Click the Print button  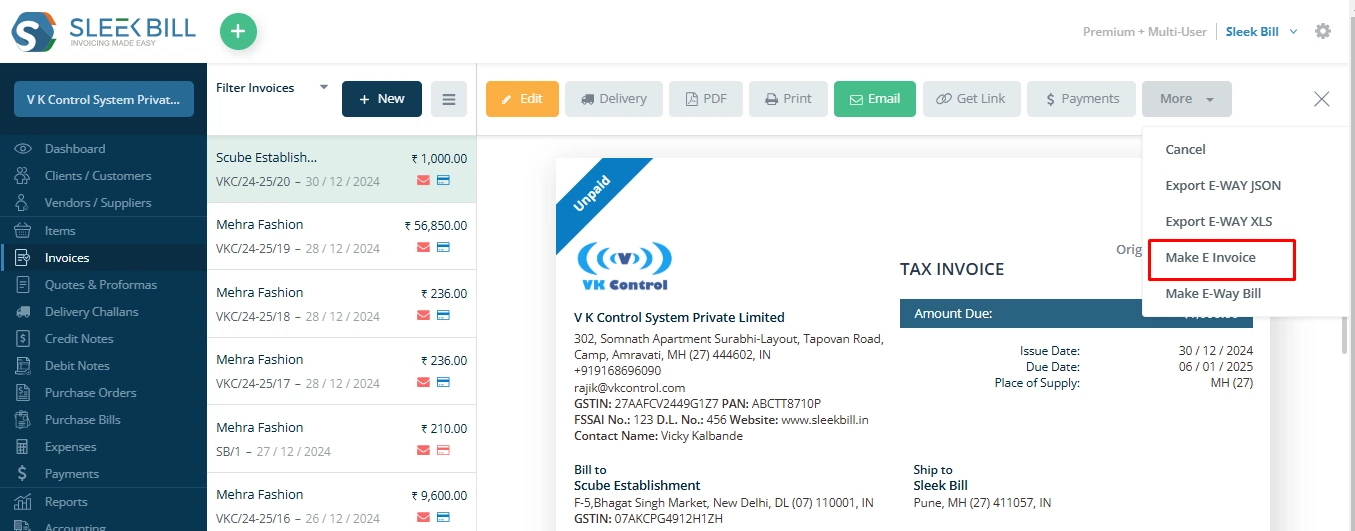pos(788,99)
